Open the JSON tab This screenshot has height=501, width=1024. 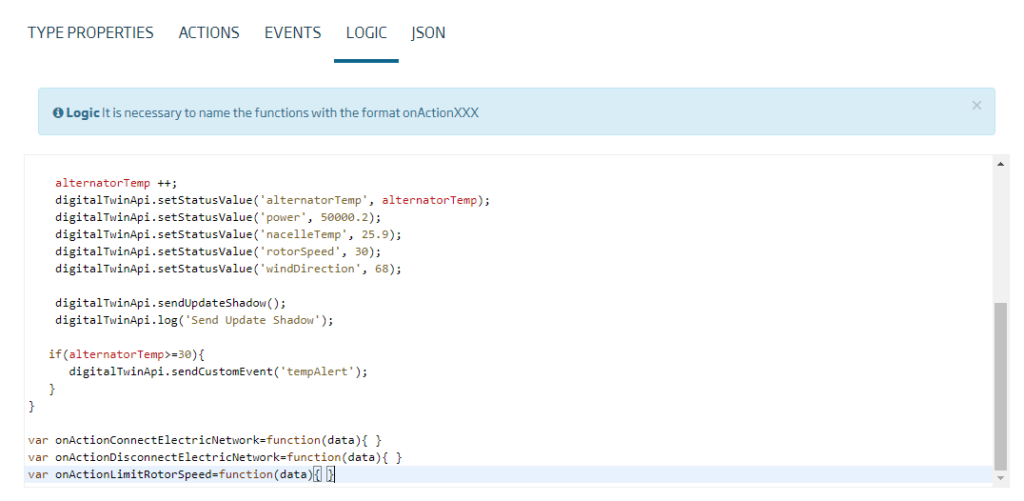tap(428, 33)
